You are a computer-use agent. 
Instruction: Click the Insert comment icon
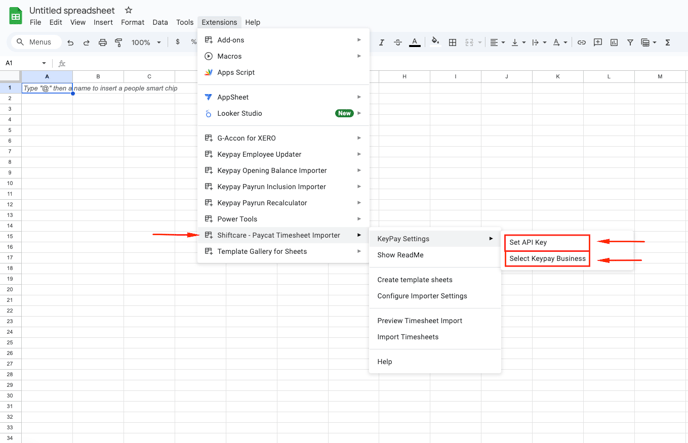[598, 43]
